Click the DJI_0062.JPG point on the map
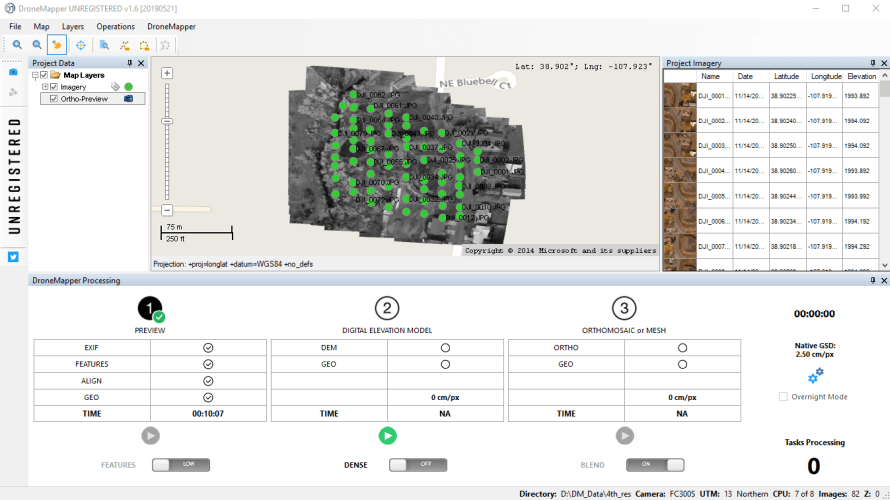890x500 pixels. (353, 95)
